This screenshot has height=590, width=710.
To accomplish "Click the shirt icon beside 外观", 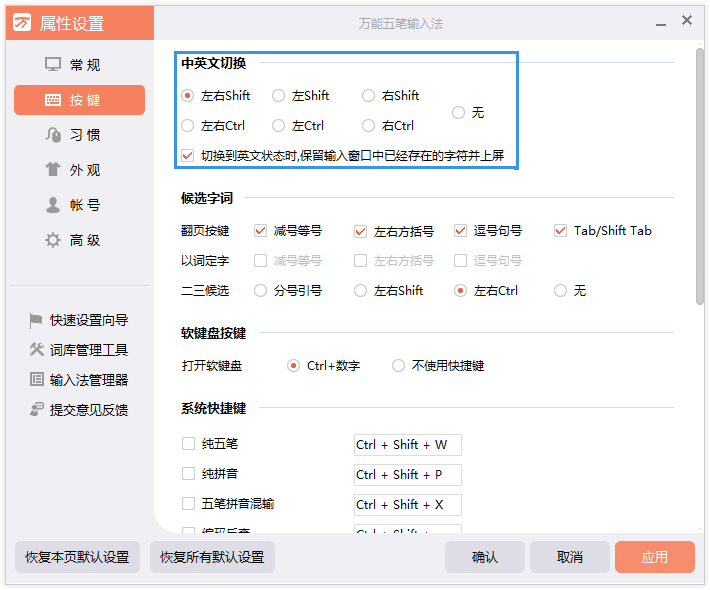I will [x=53, y=170].
